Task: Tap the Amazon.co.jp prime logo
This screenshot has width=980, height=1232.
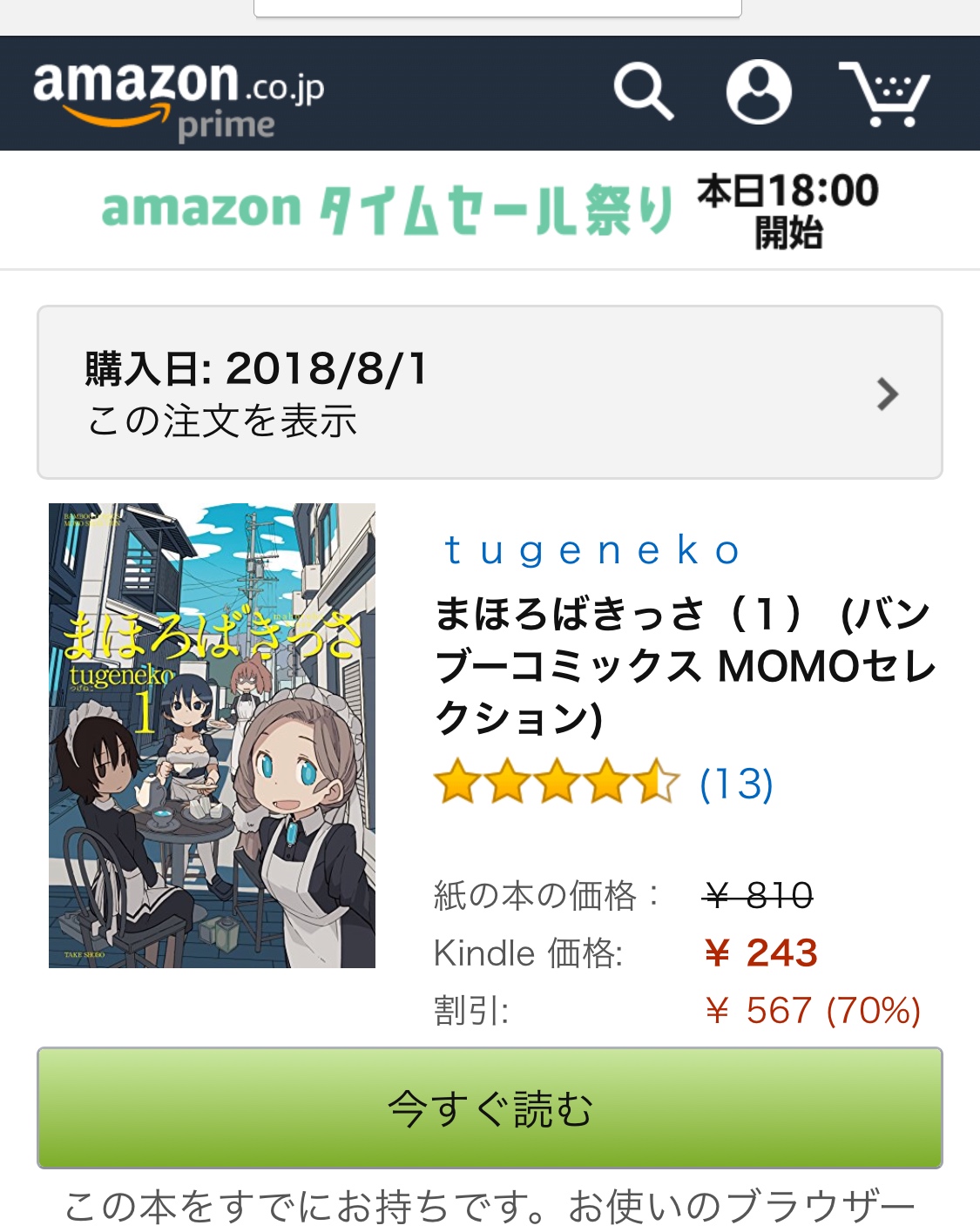Action: [179, 98]
